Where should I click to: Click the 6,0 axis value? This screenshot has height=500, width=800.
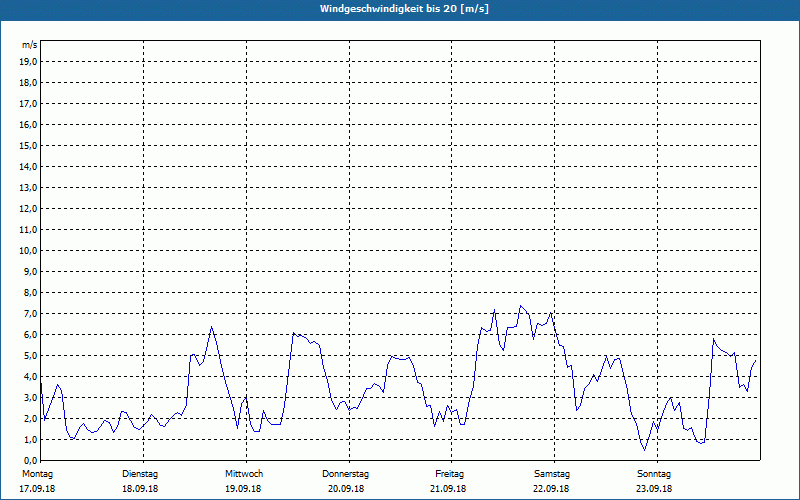[30, 335]
